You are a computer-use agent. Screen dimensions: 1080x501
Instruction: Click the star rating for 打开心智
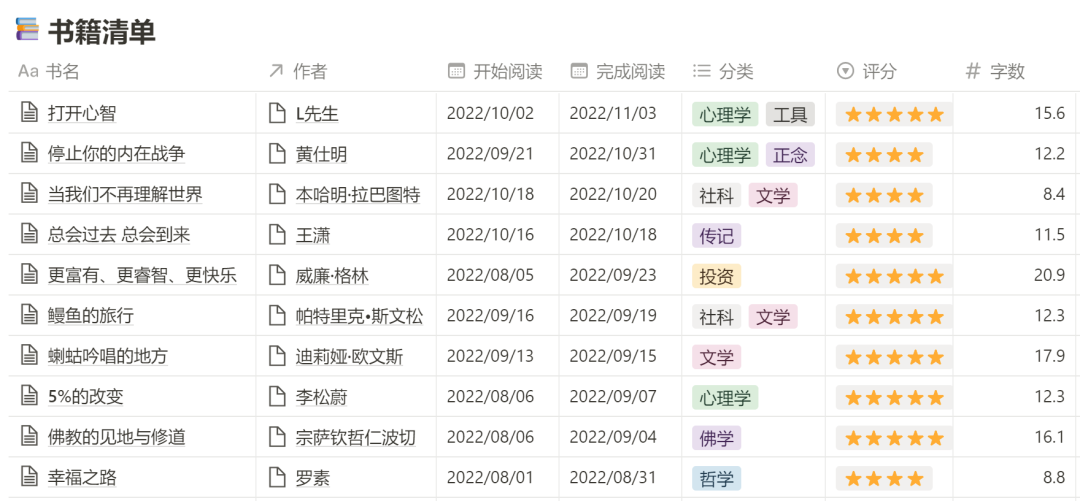coord(894,114)
